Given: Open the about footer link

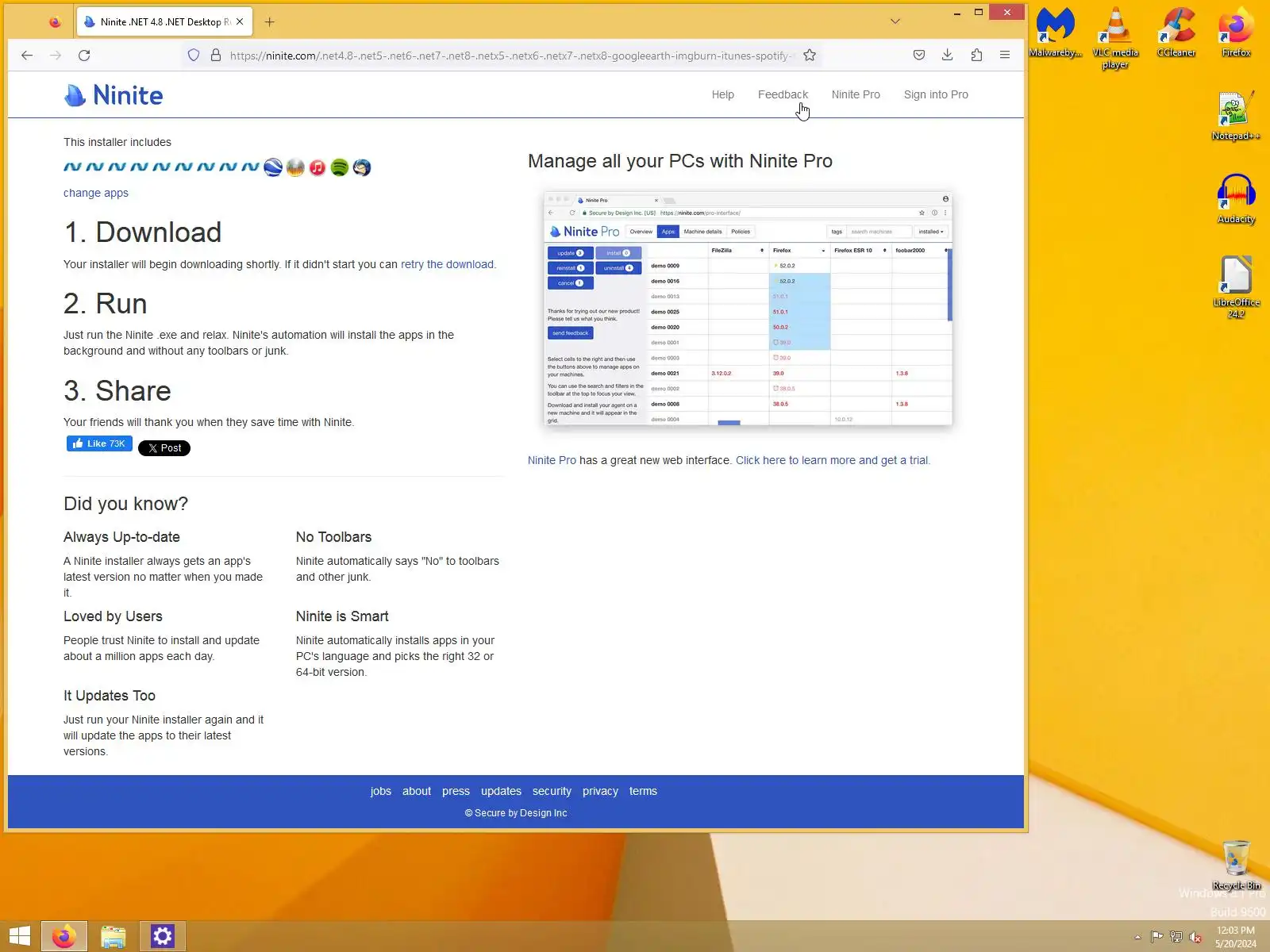Looking at the screenshot, I should tap(417, 791).
